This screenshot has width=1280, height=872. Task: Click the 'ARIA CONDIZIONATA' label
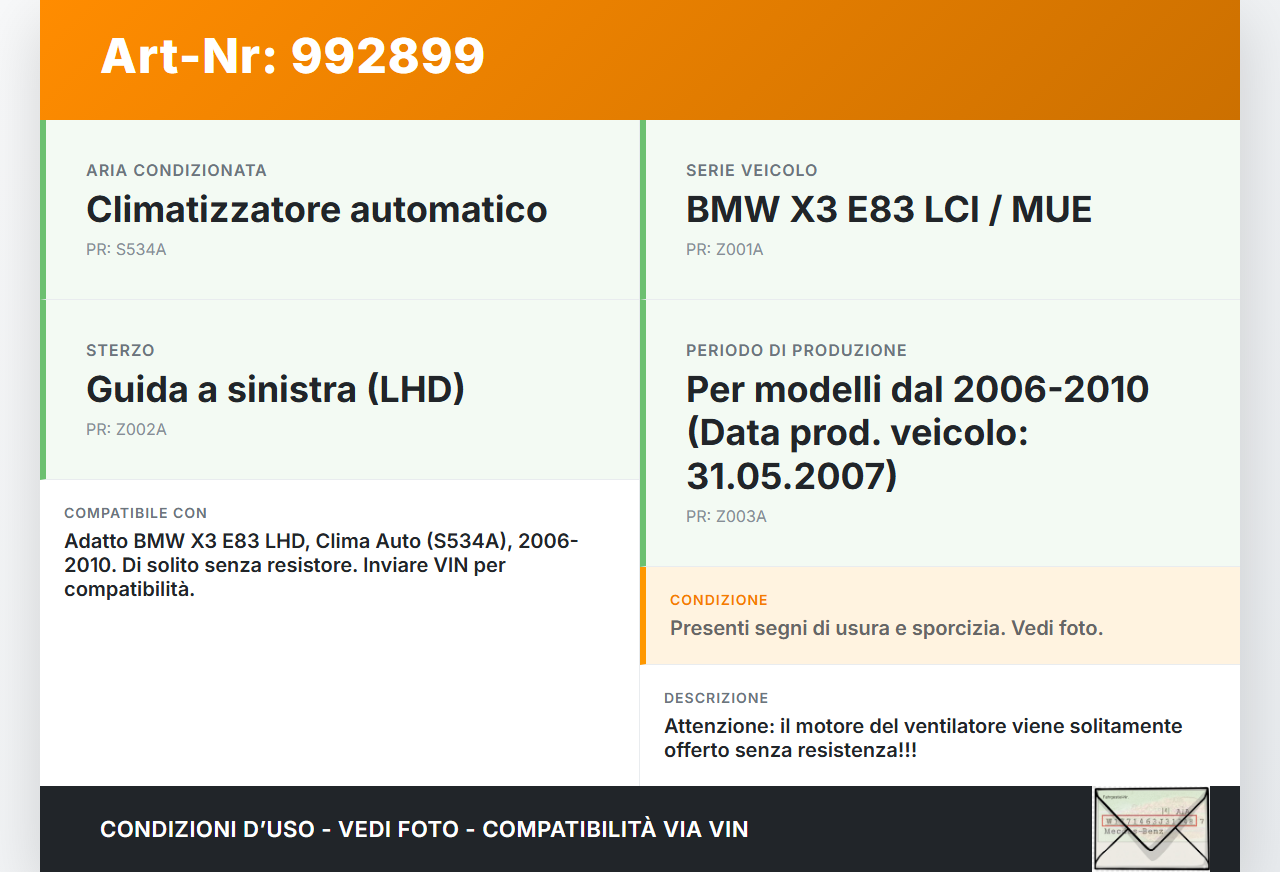tap(176, 171)
